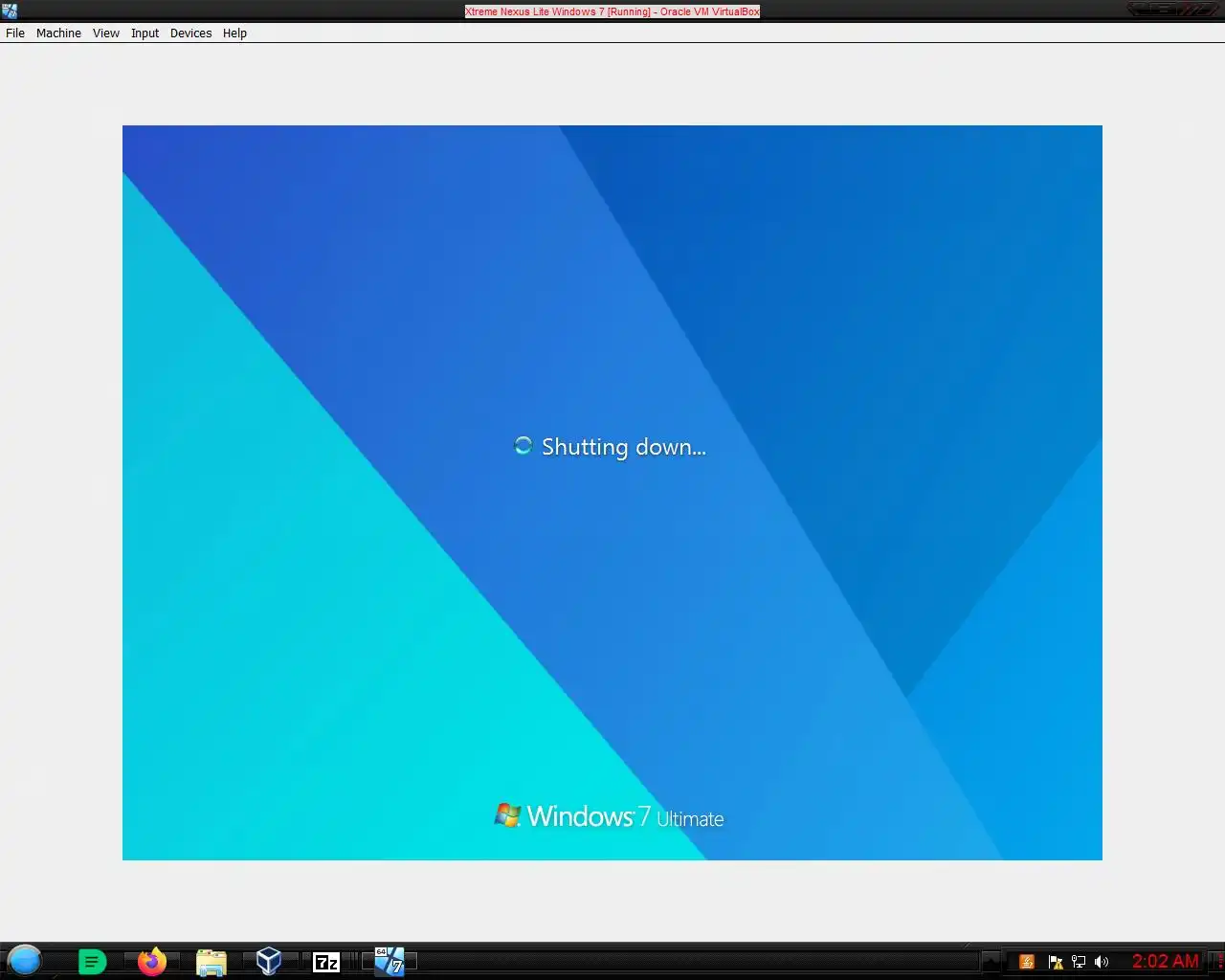Click the VirtualBox window icon in title bar
This screenshot has height=980, width=1225.
coord(10,11)
